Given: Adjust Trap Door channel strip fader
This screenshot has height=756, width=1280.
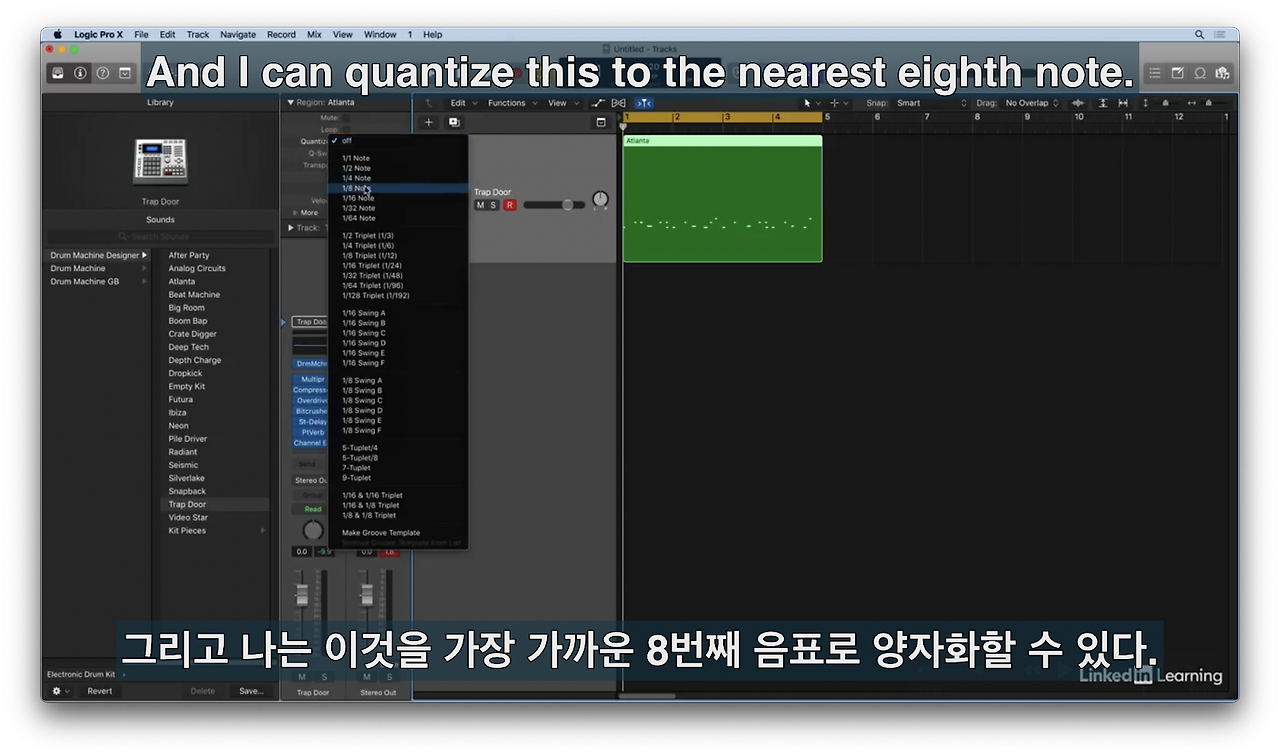Looking at the screenshot, I should click(x=302, y=595).
